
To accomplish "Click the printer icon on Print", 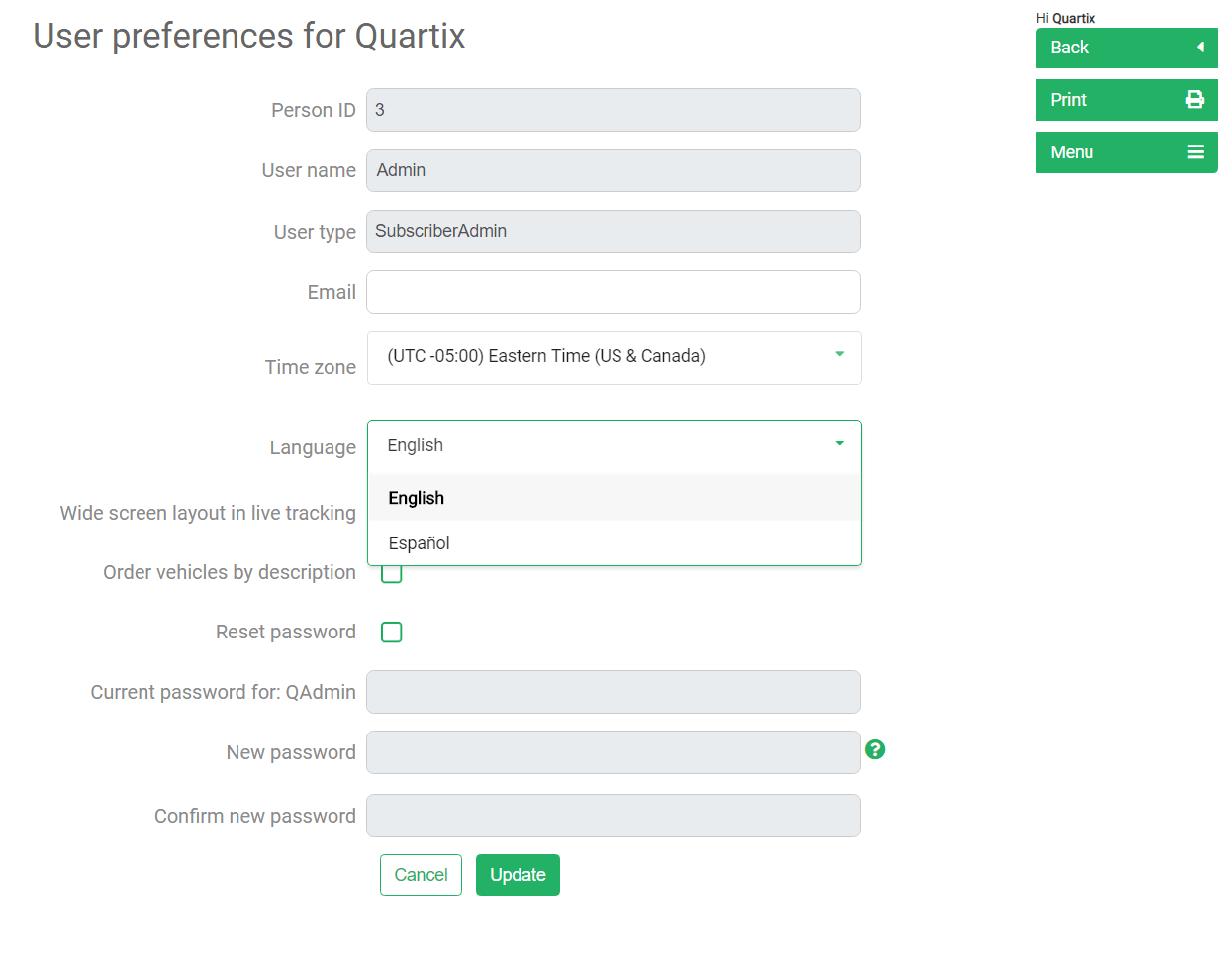I will tap(1195, 100).
